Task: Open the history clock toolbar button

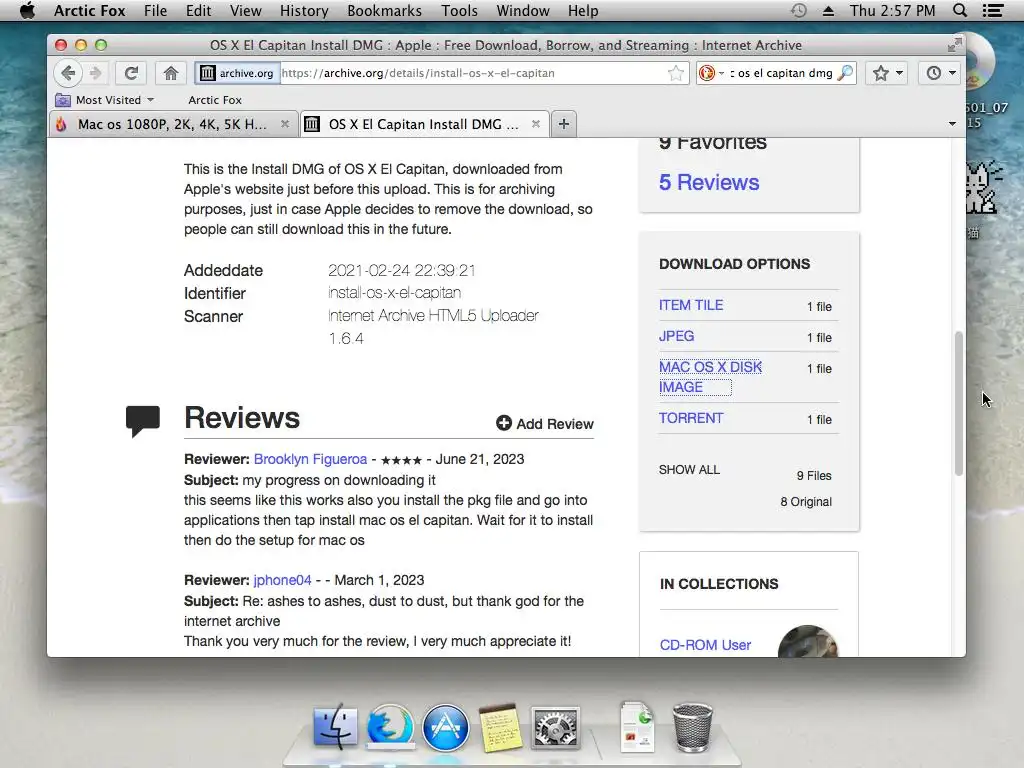Action: click(x=934, y=73)
